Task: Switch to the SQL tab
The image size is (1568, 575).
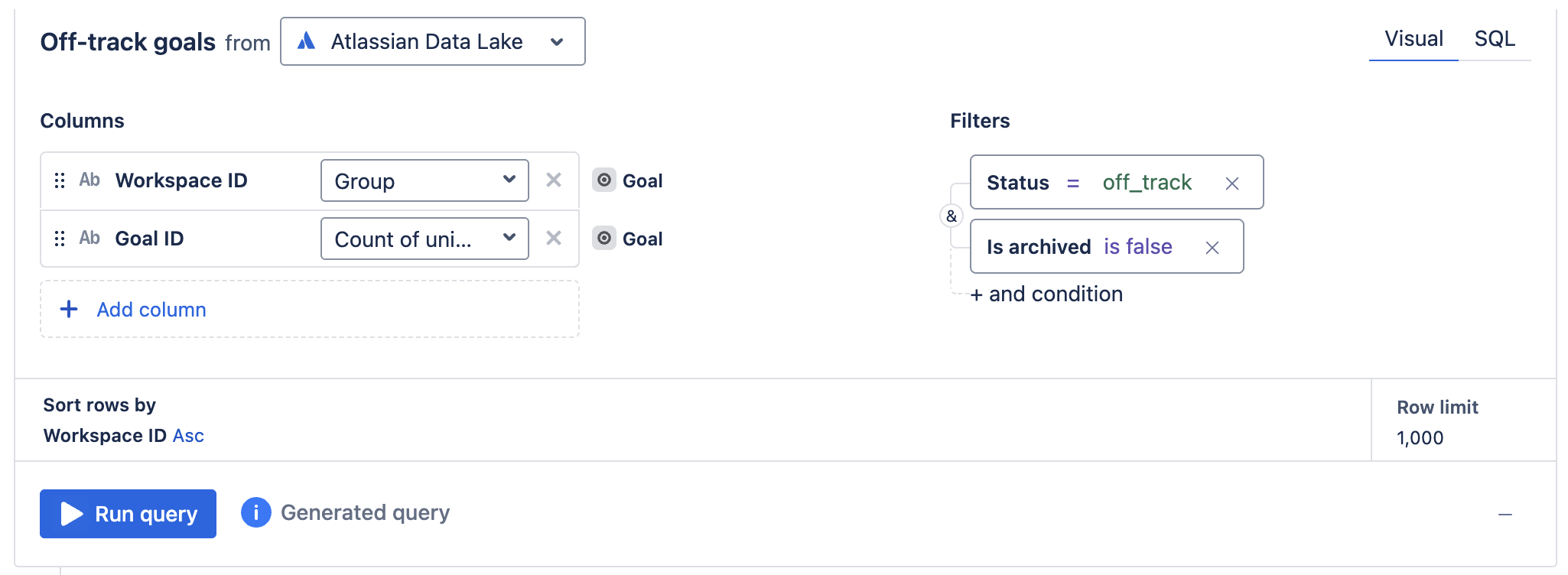Action: [1495, 38]
